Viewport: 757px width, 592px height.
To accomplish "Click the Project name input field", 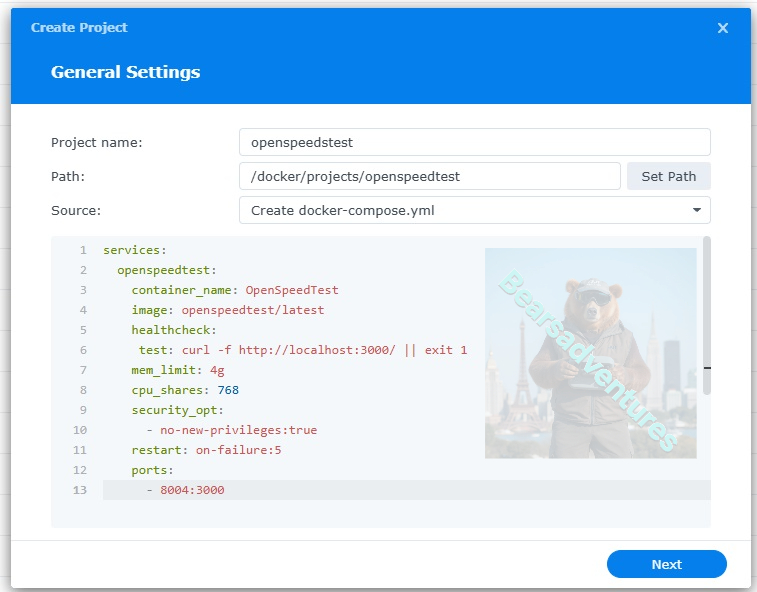I will tap(474, 142).
